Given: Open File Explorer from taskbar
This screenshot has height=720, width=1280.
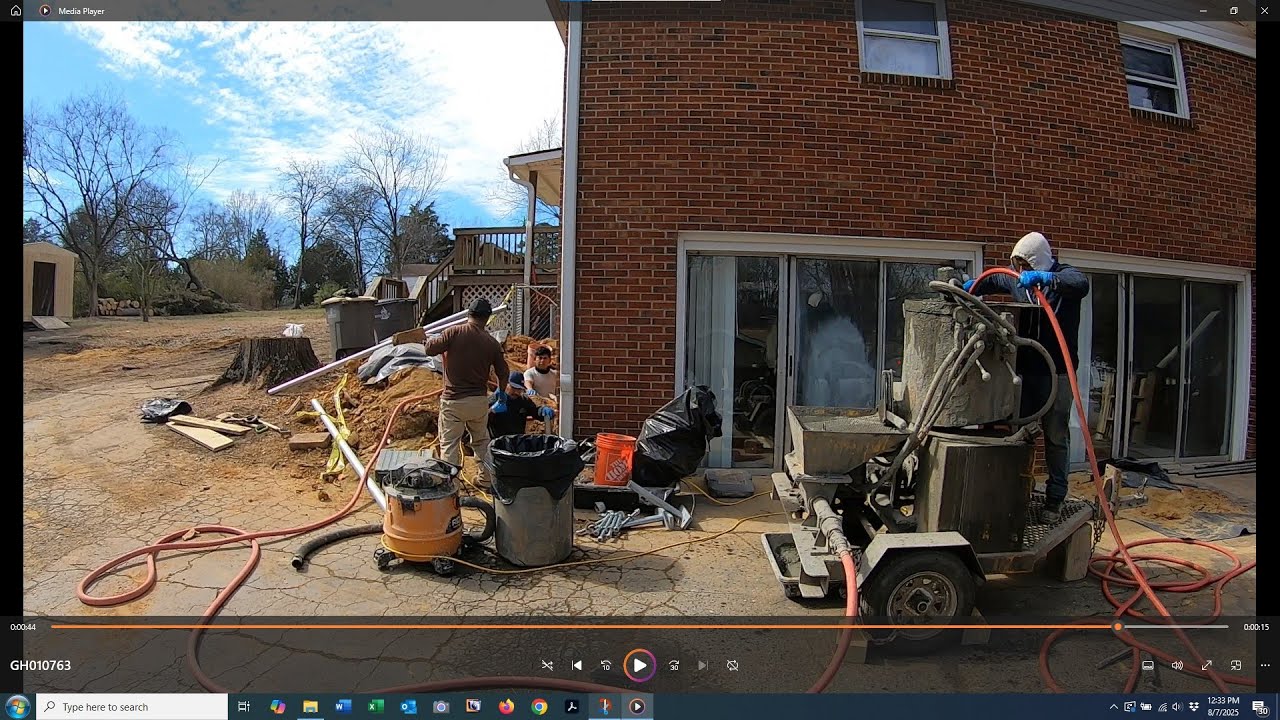Looking at the screenshot, I should (x=310, y=707).
